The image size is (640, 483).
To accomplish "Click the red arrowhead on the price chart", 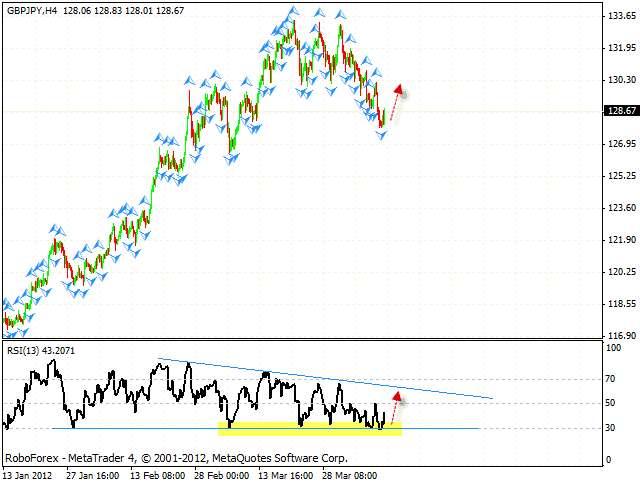I will [x=398, y=89].
